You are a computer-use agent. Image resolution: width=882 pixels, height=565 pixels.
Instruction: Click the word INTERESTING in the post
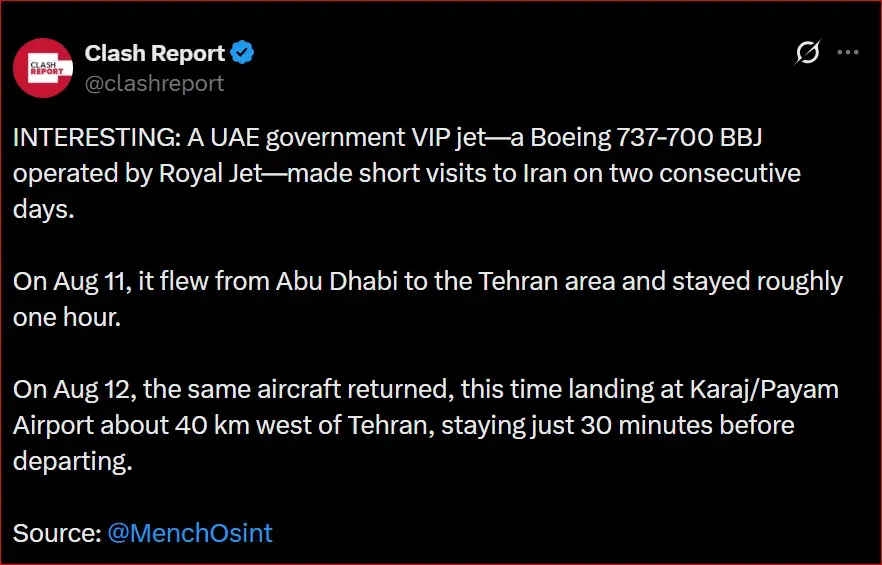tap(93, 137)
